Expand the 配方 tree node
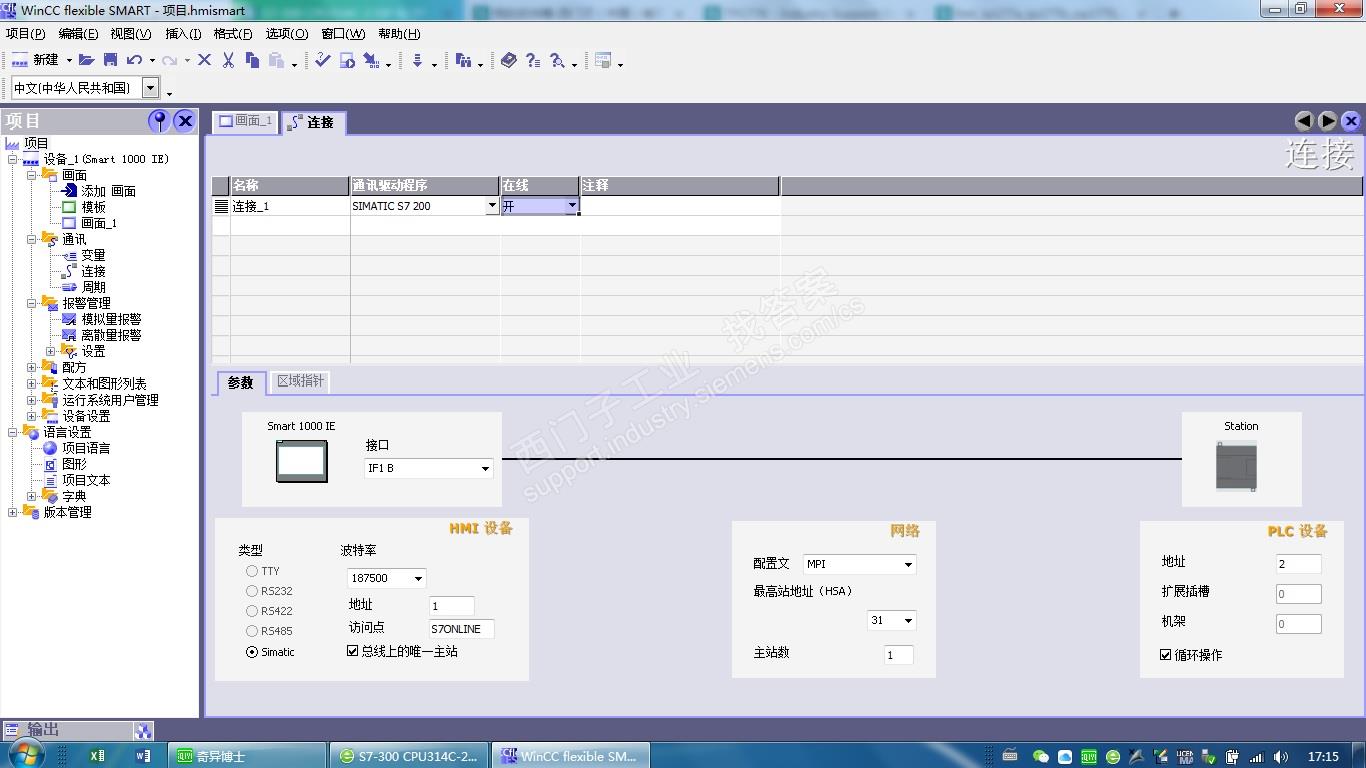 click(x=32, y=367)
